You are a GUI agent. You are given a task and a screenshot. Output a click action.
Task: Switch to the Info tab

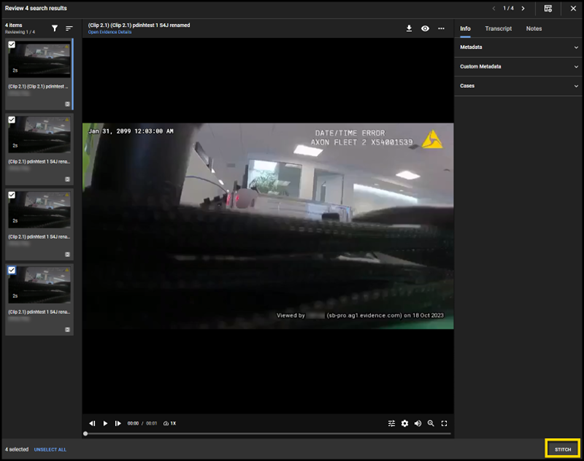(465, 29)
